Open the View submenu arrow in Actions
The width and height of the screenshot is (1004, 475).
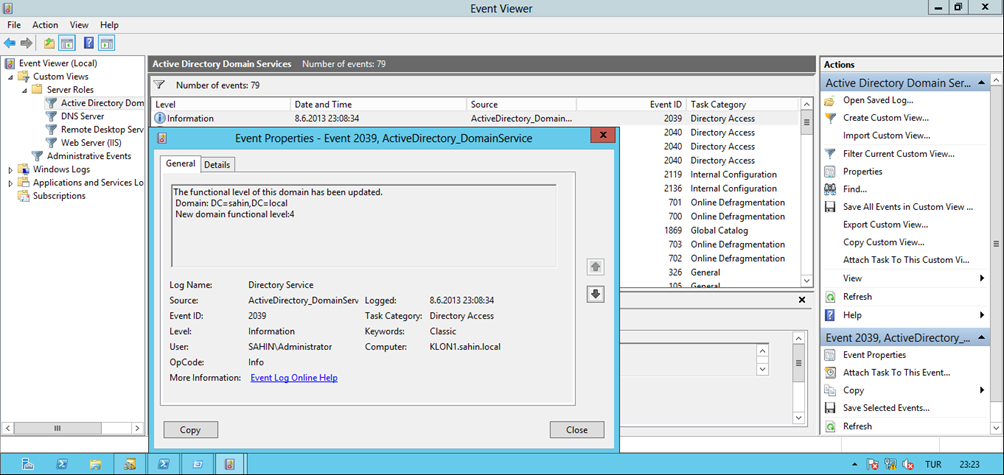[982, 278]
